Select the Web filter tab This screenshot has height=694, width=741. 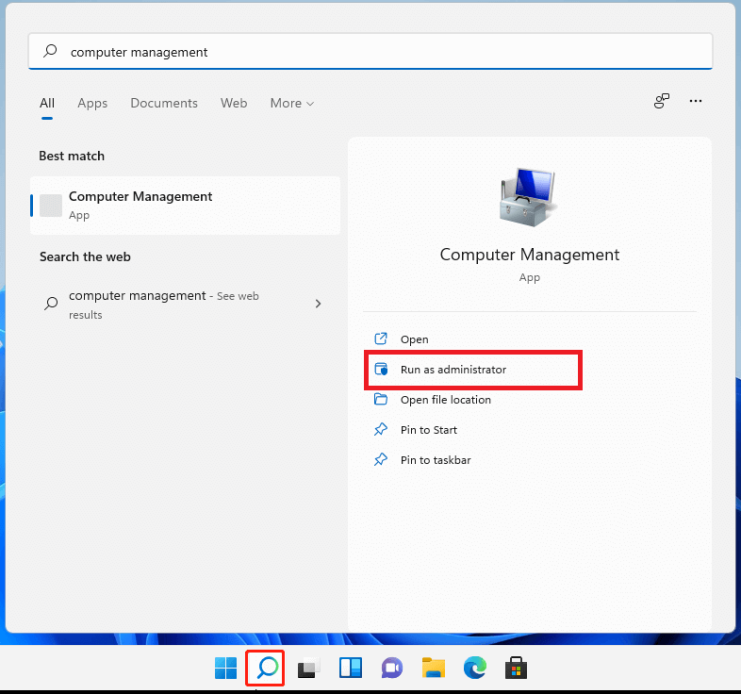234,103
